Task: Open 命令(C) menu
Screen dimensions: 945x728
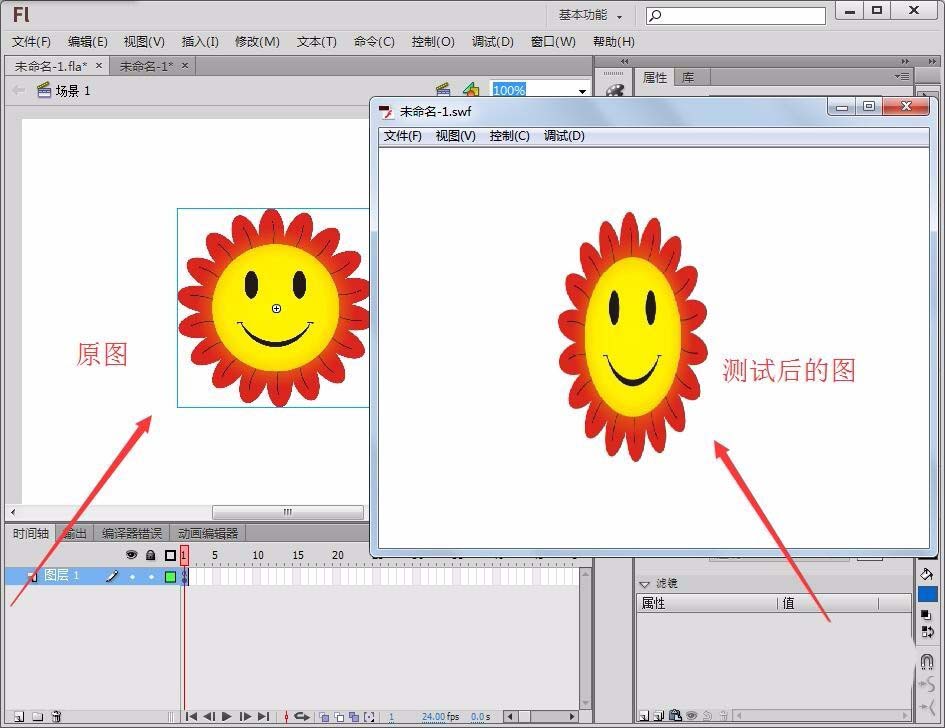Action: 374,42
